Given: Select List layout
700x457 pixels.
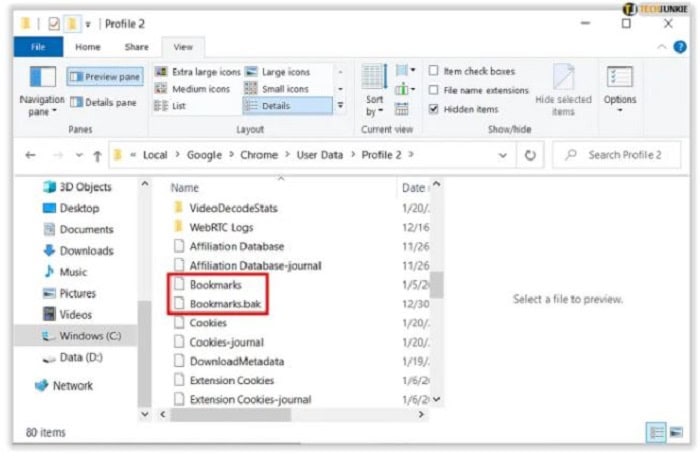Looking at the screenshot, I should click(170, 106).
